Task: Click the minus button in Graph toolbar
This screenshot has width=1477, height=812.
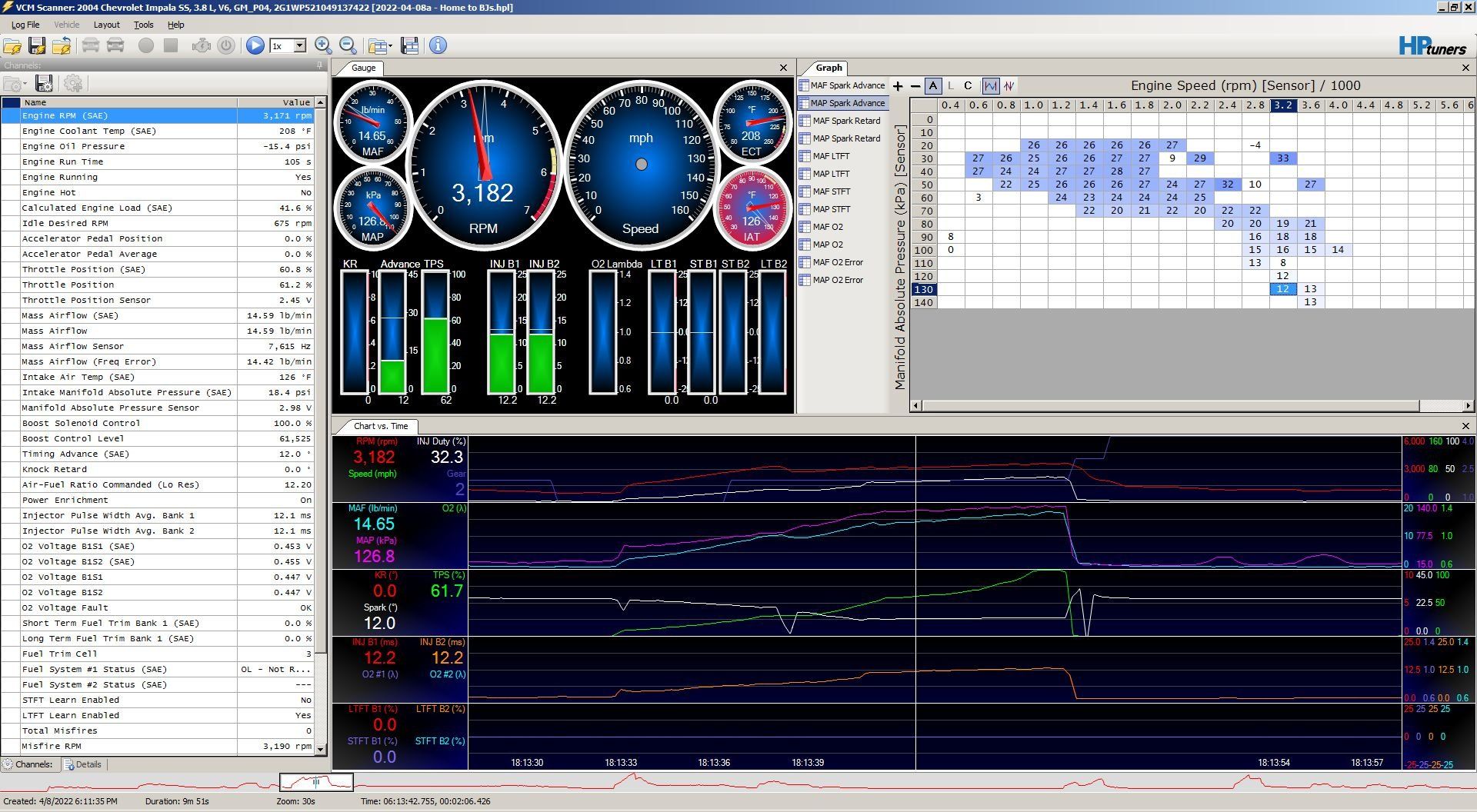Action: click(x=915, y=86)
